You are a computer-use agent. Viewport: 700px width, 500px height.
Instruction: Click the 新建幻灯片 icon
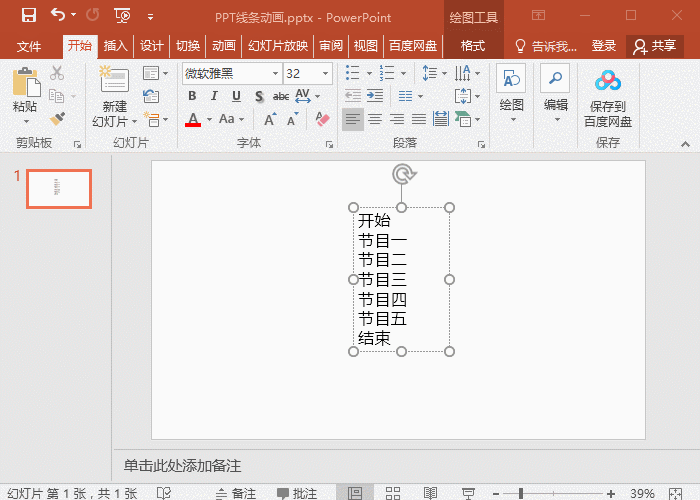(x=114, y=79)
